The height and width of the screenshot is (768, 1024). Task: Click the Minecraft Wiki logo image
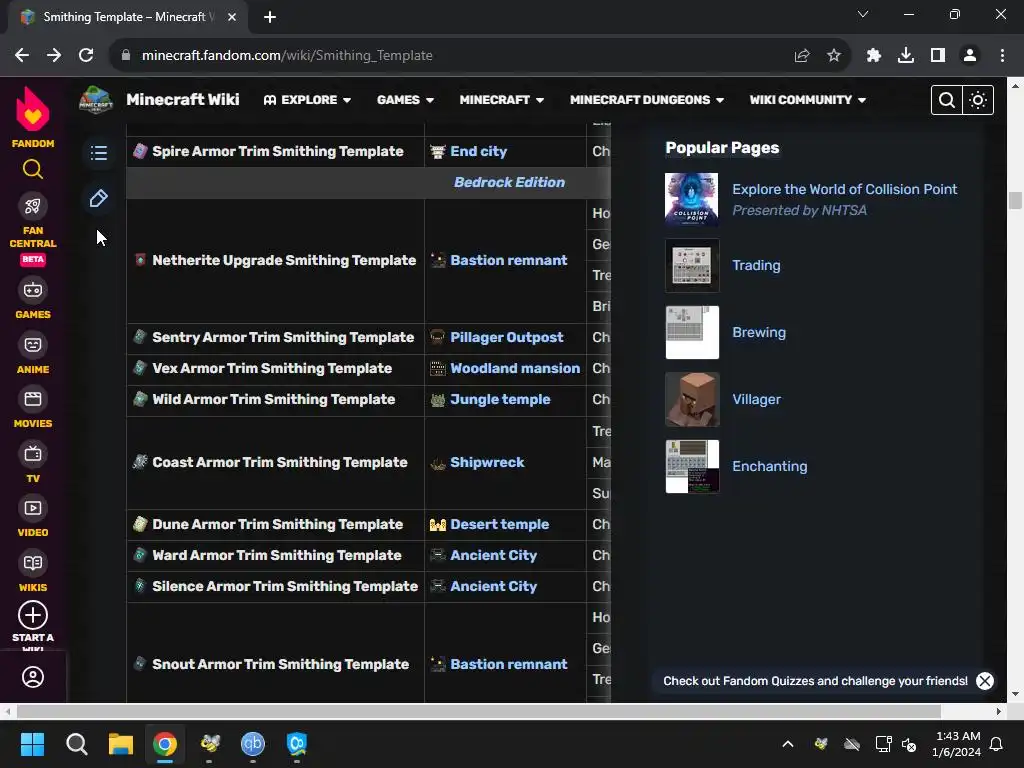click(95, 100)
